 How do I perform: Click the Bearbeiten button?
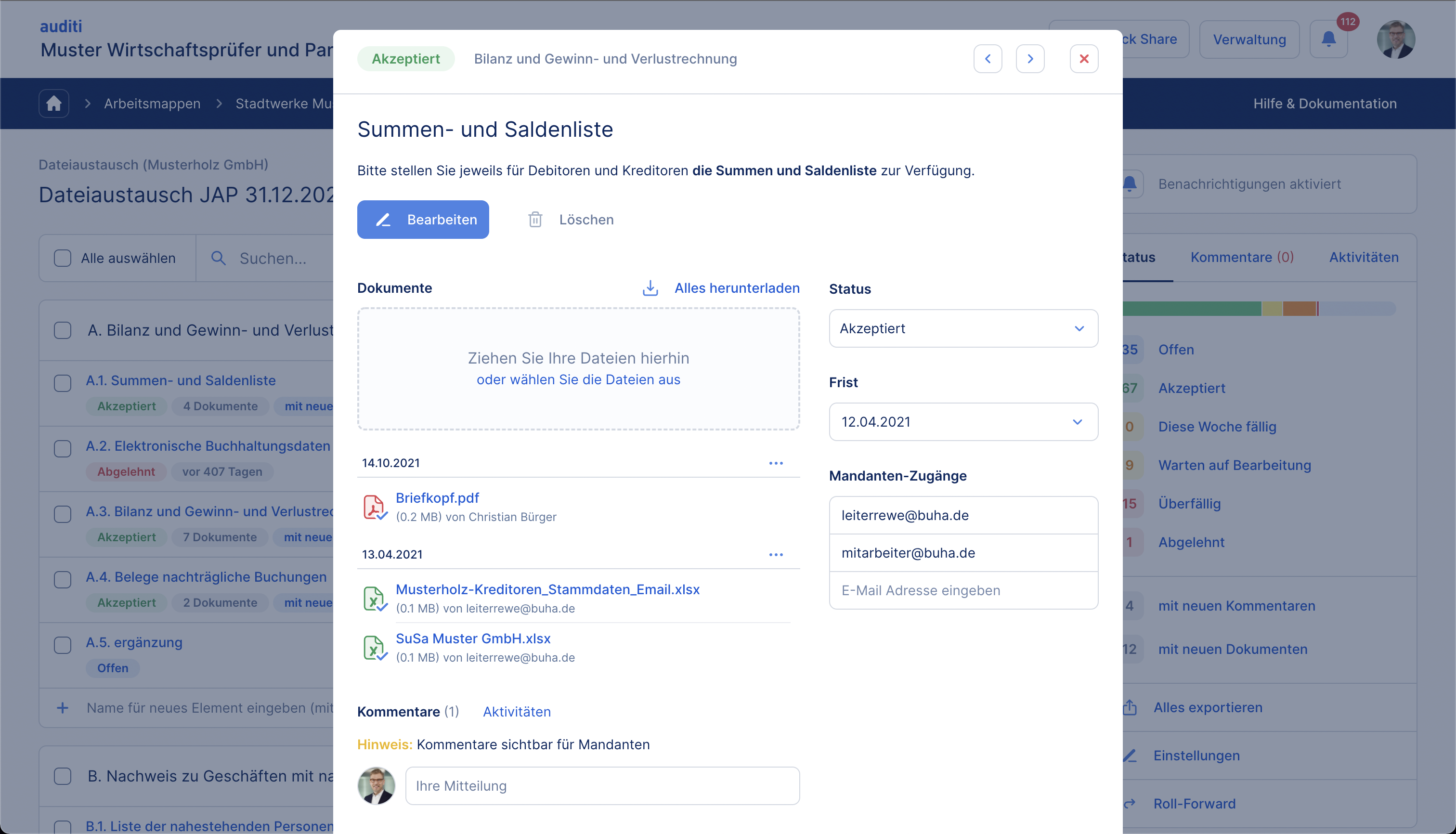click(423, 220)
